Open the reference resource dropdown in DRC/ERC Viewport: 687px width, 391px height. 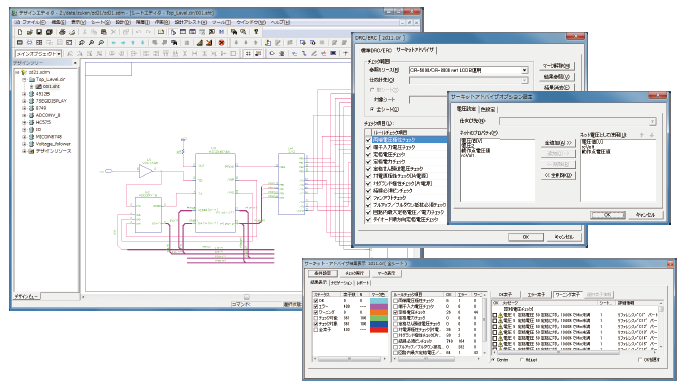[524, 70]
